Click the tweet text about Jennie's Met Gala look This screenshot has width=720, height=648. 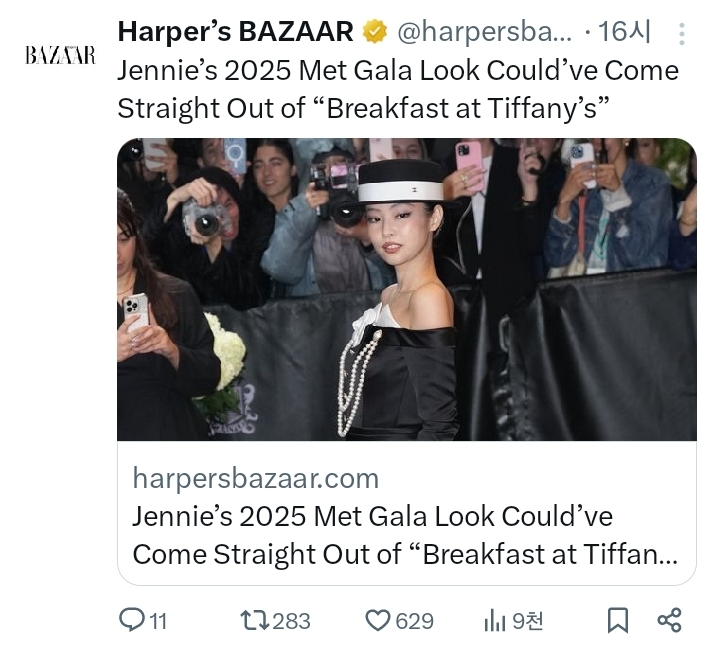pos(397,89)
